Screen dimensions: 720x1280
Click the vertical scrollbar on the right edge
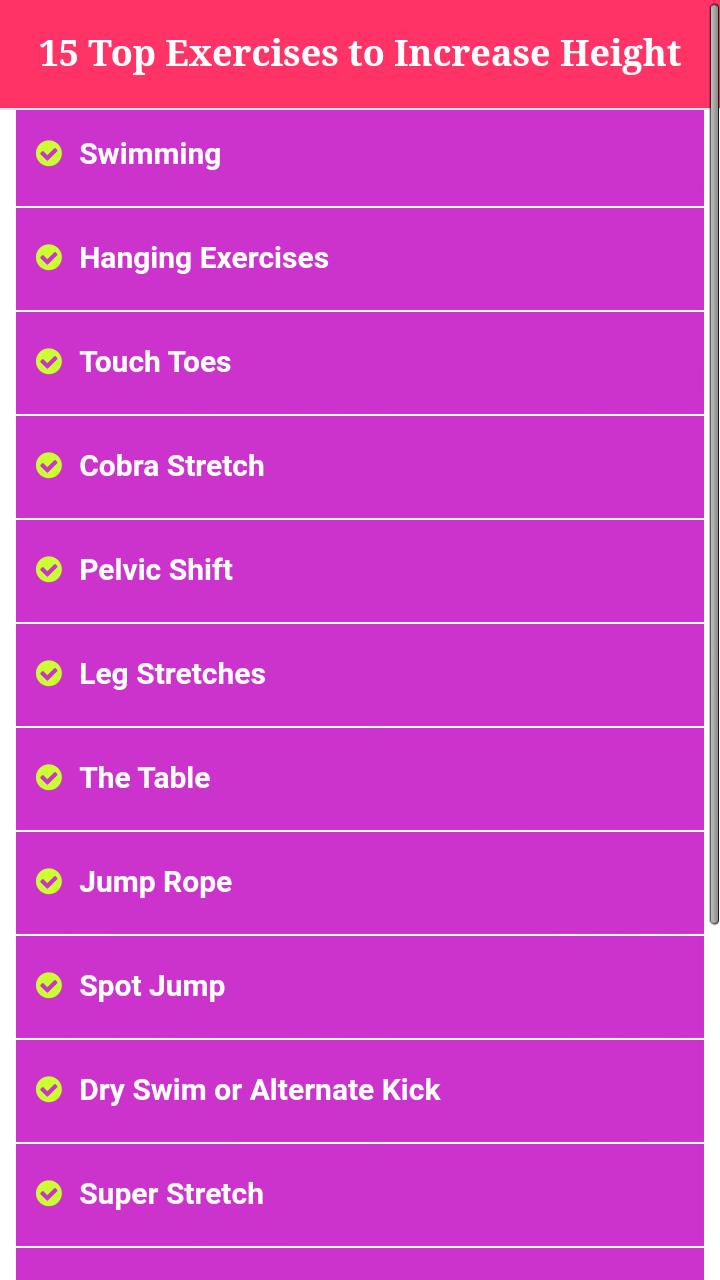(x=714, y=500)
